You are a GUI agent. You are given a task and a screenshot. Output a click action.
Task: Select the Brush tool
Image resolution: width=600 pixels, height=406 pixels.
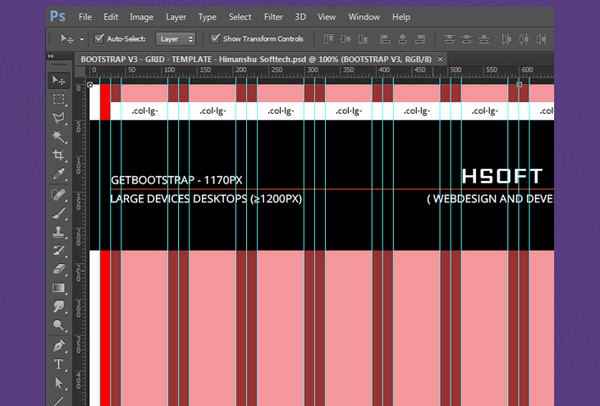pyautogui.click(x=59, y=213)
